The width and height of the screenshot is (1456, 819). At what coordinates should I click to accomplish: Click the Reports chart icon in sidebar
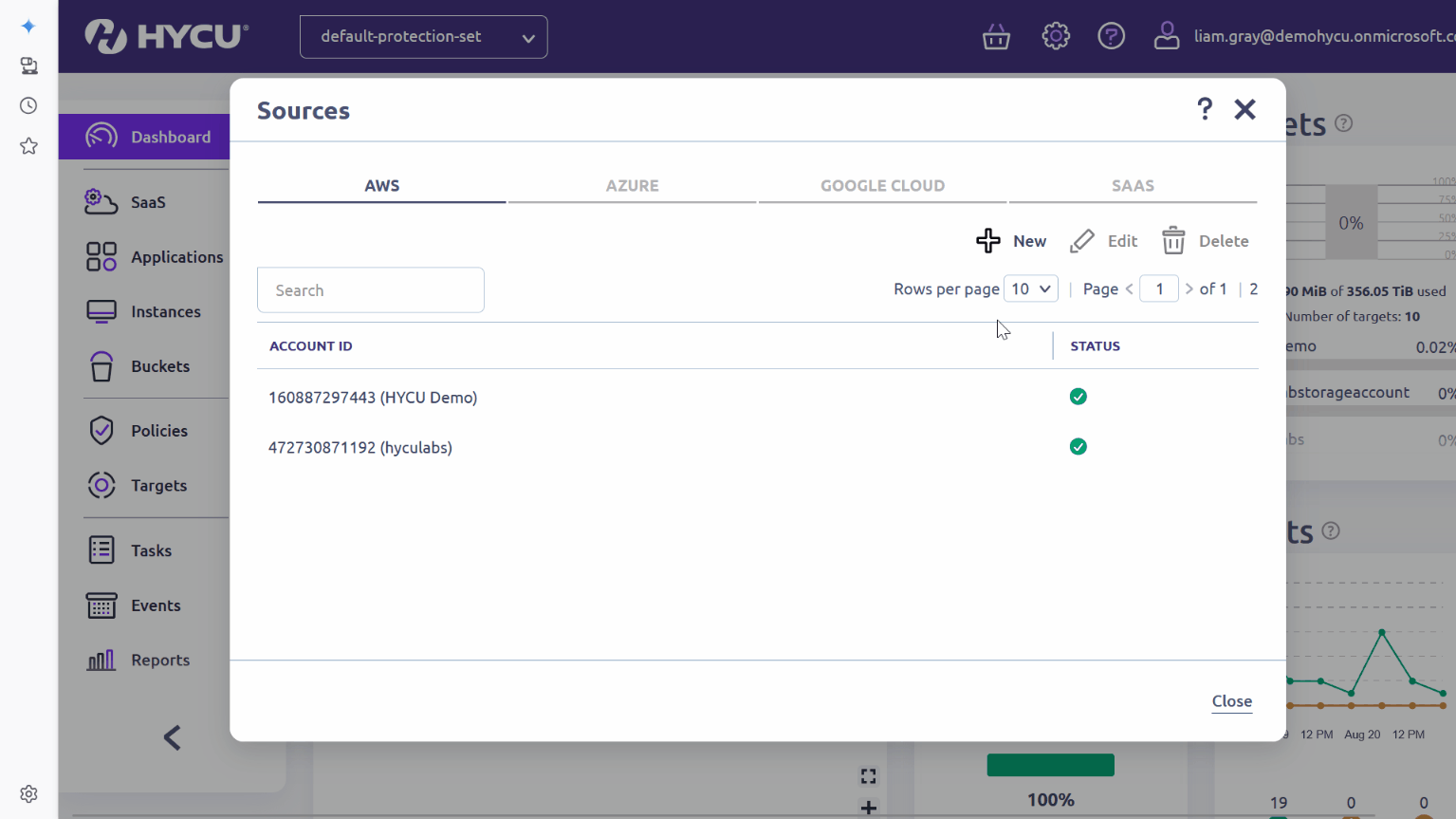click(101, 660)
